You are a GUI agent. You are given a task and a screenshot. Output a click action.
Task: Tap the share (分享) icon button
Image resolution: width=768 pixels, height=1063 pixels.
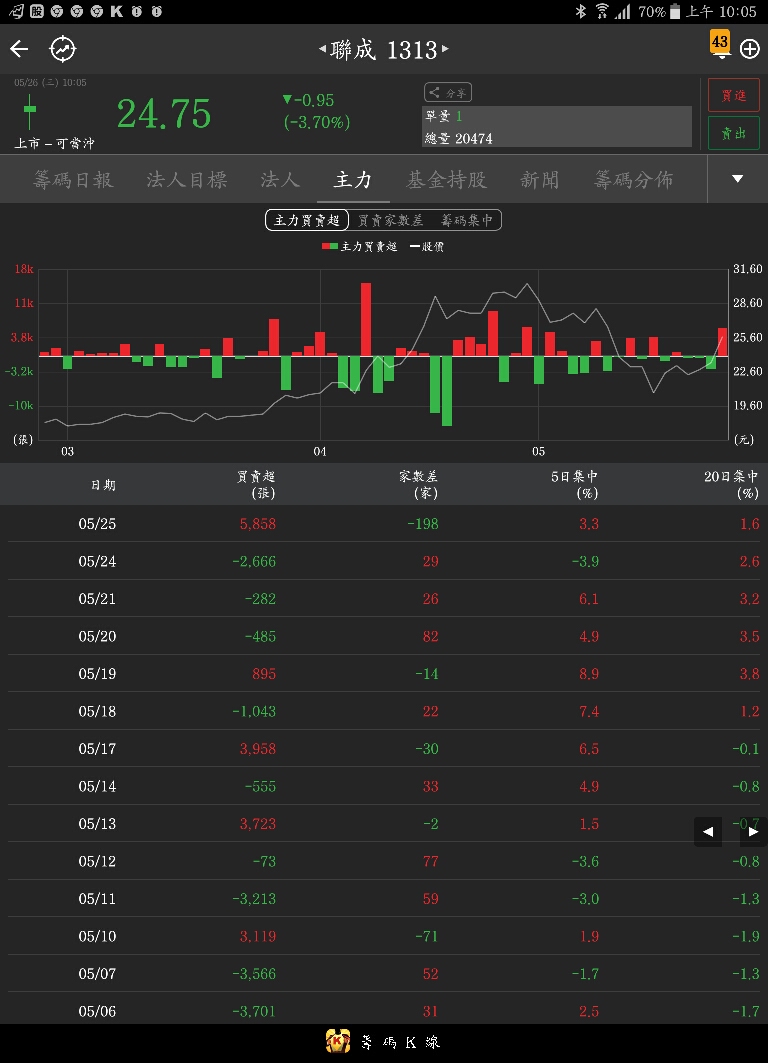447,92
